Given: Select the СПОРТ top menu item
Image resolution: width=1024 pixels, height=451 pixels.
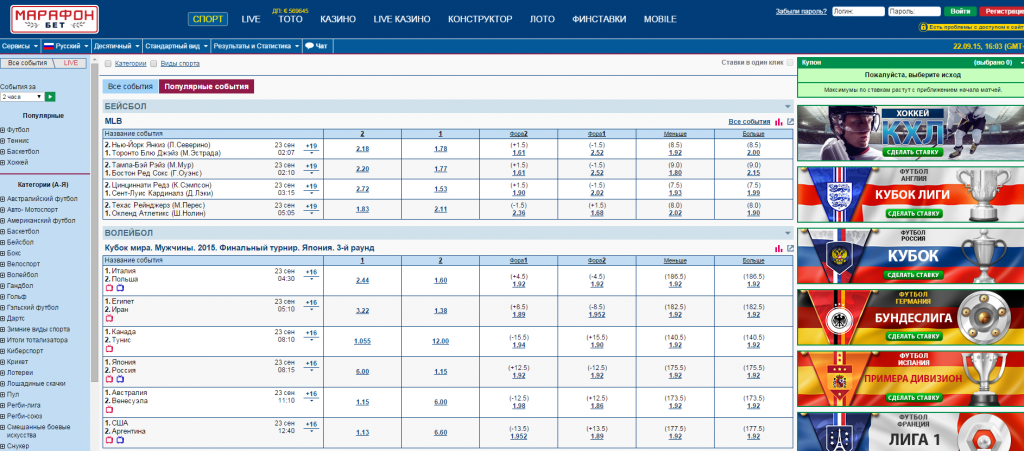Looking at the screenshot, I should click(x=208, y=19).
